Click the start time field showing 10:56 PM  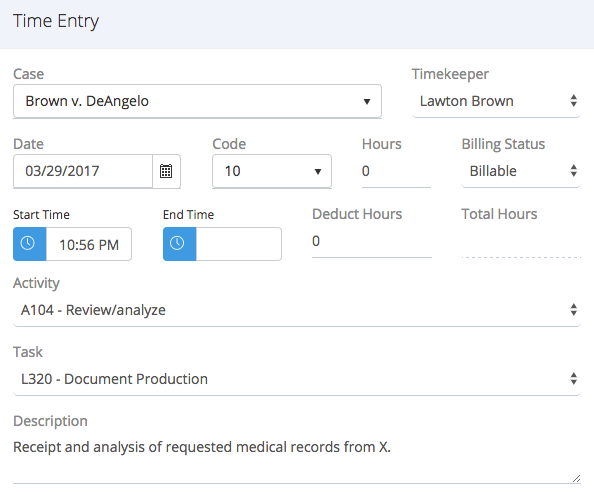coord(89,244)
